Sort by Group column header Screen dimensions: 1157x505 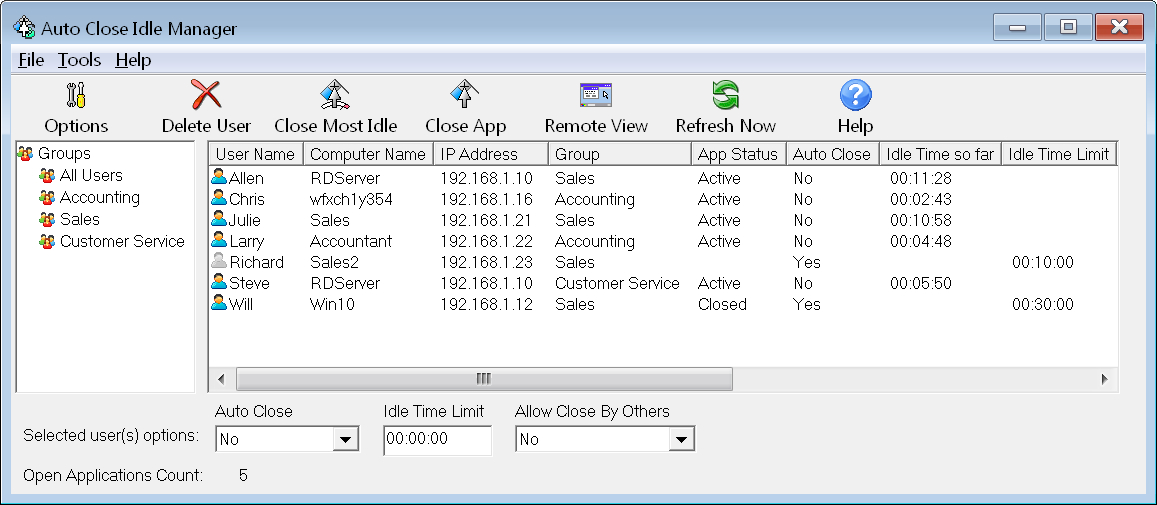620,154
